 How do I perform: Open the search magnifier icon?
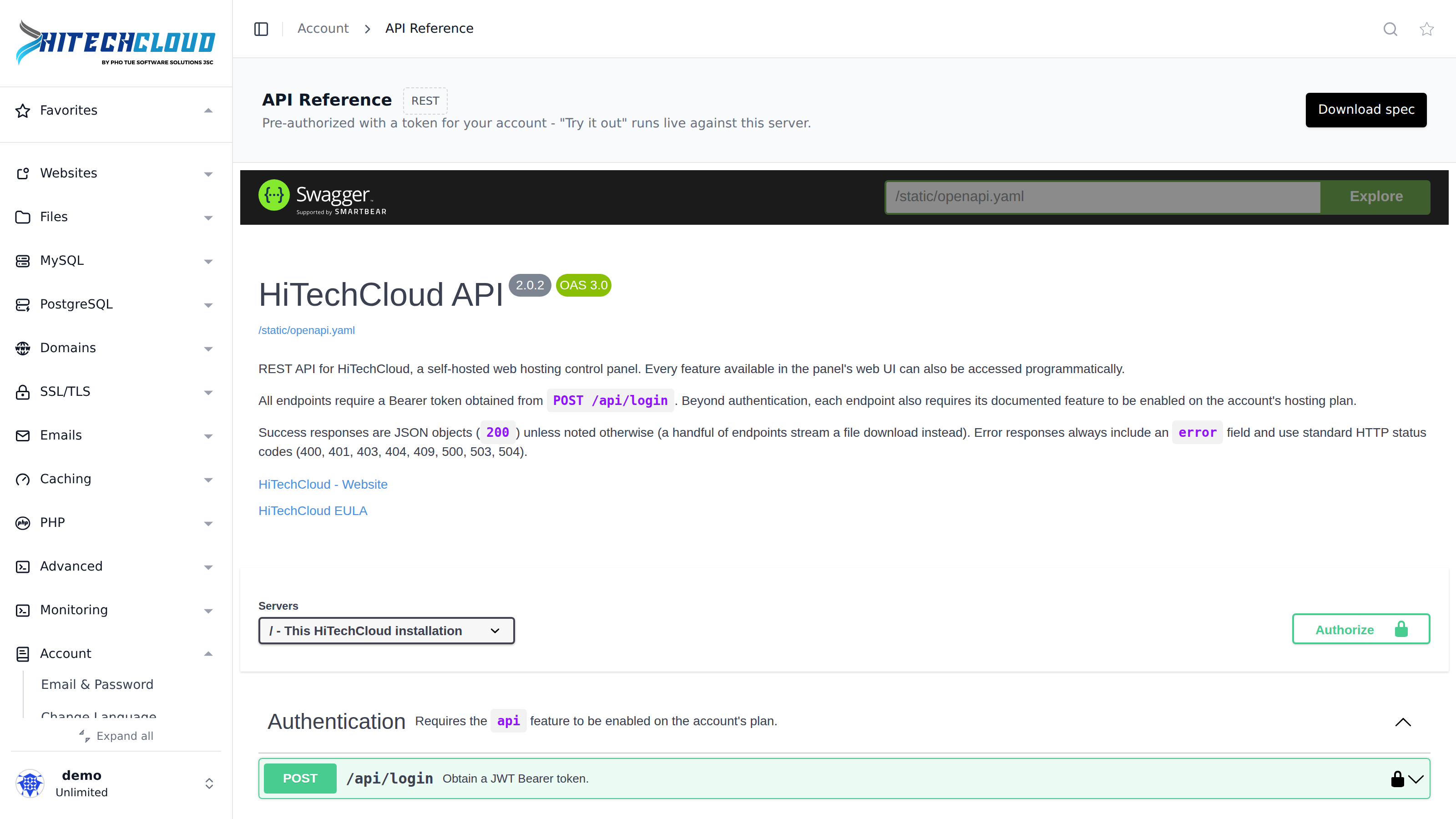pyautogui.click(x=1390, y=29)
